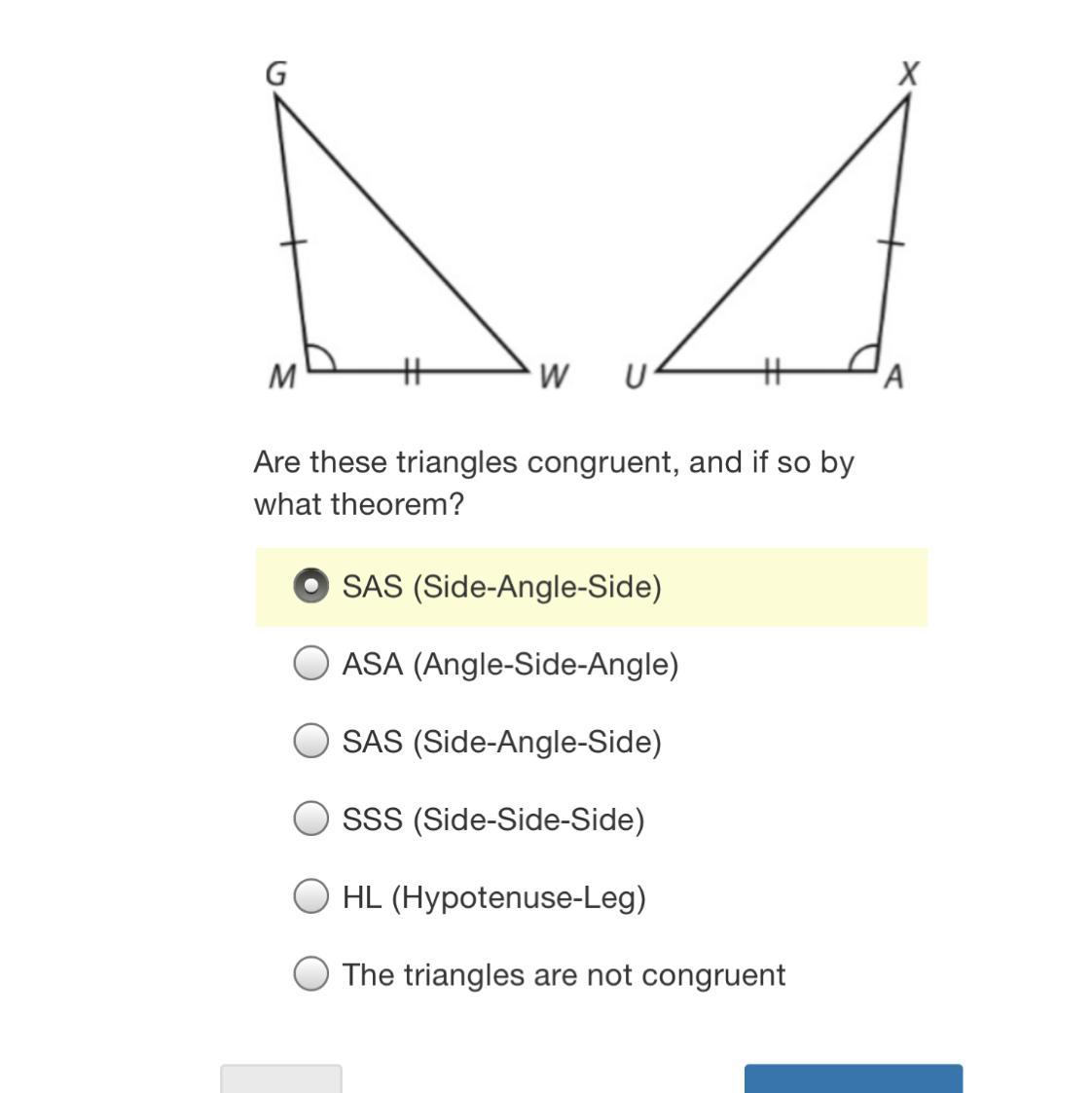Click the vertex label U
Screen dimensions: 1092x1093
[x=635, y=377]
